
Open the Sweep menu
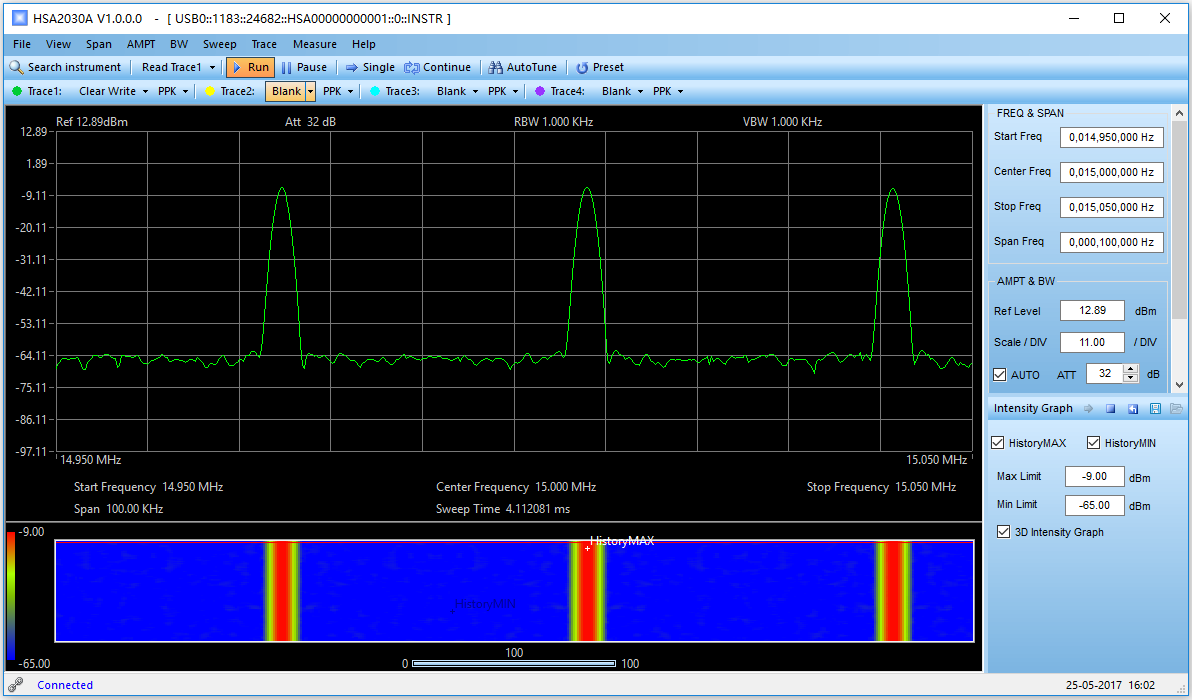click(219, 44)
